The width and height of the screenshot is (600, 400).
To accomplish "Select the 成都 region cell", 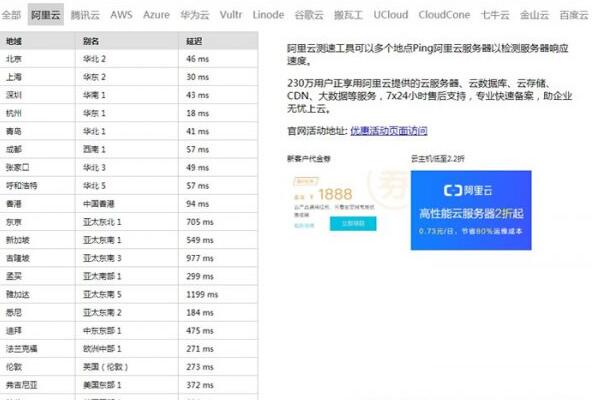I will (x=38, y=149).
